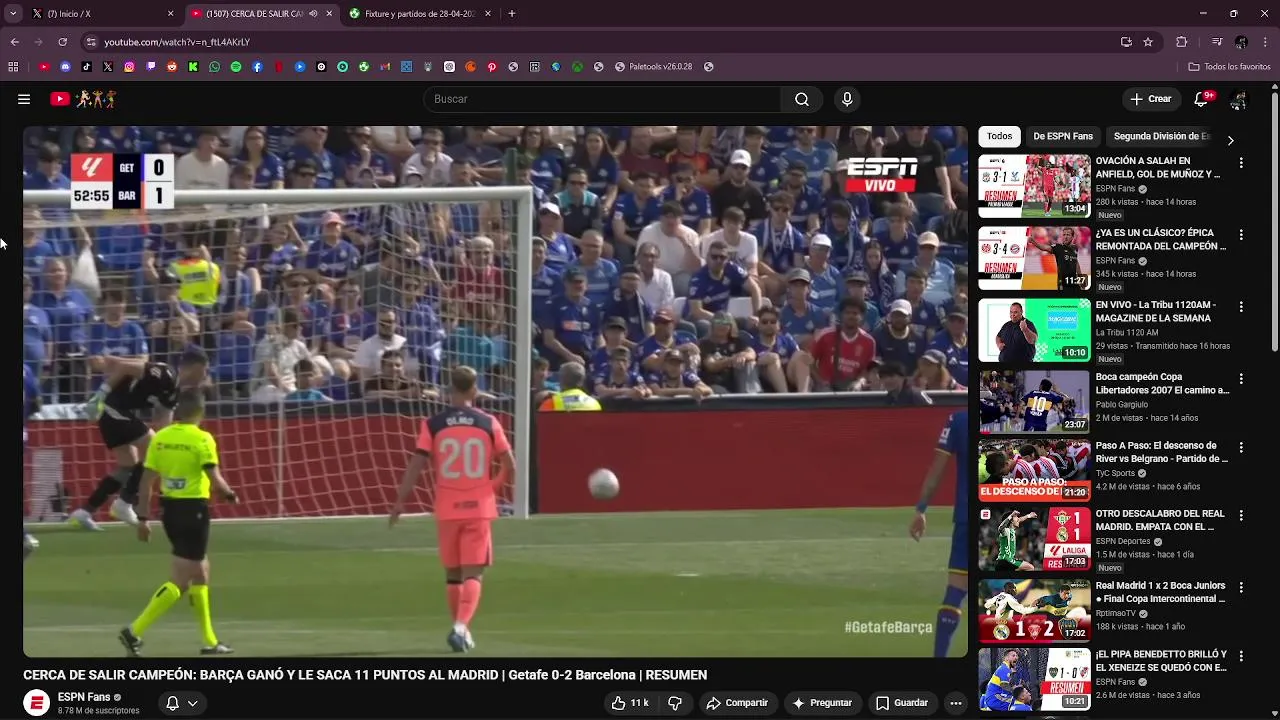The width and height of the screenshot is (1280, 720).
Task: Select the Todos filter chip
Action: pyautogui.click(x=999, y=136)
